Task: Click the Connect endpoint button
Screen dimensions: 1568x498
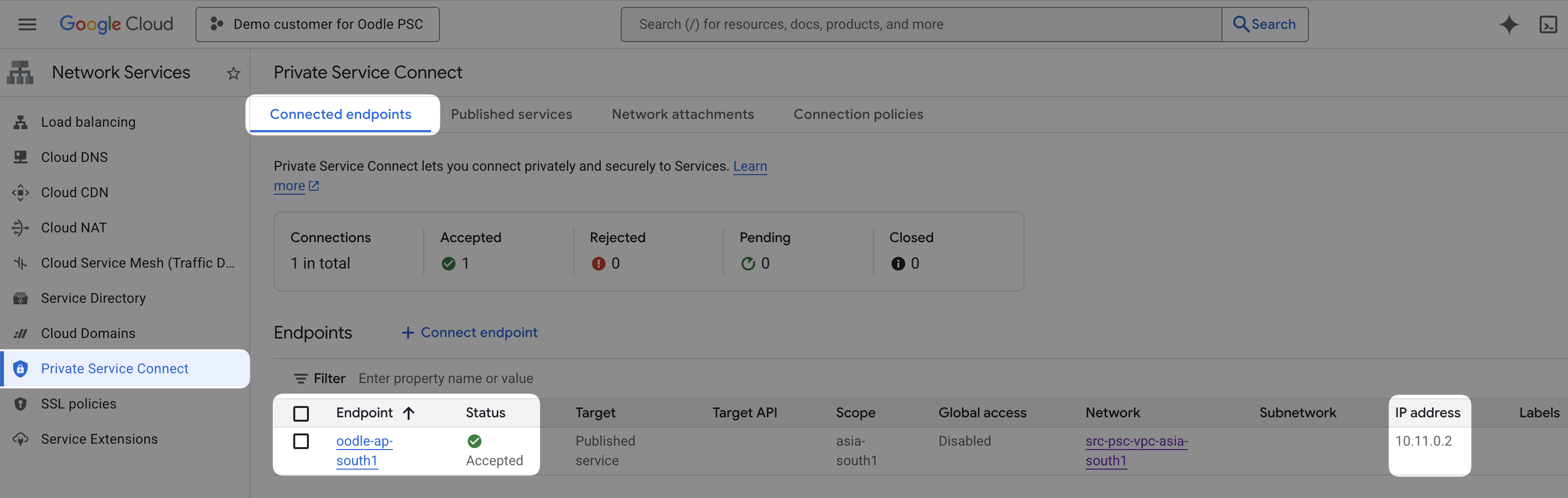Action: point(469,332)
